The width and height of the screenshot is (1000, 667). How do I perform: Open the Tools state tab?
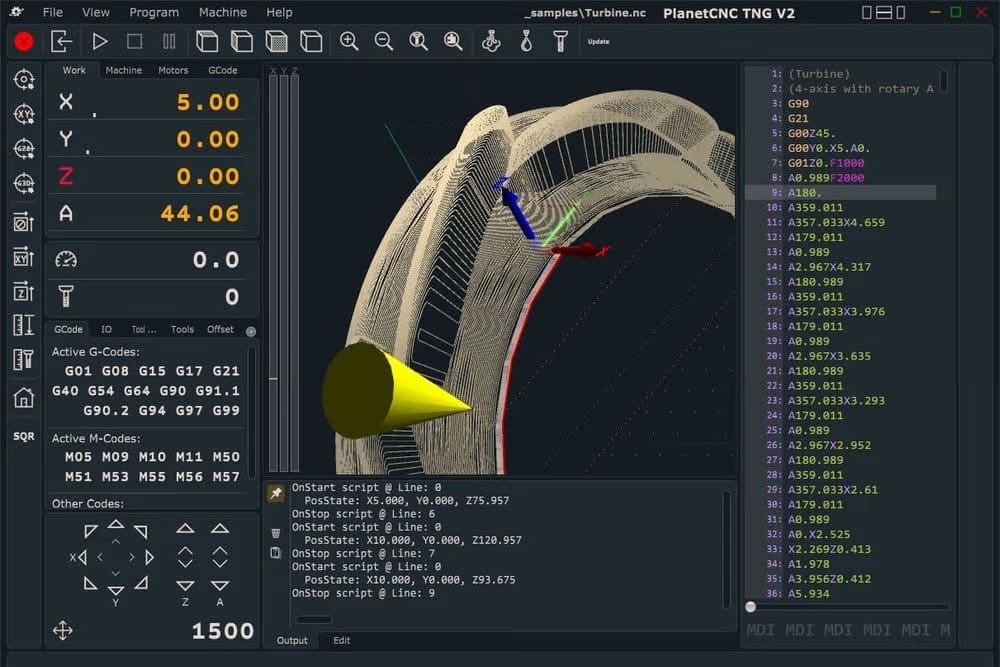(182, 329)
